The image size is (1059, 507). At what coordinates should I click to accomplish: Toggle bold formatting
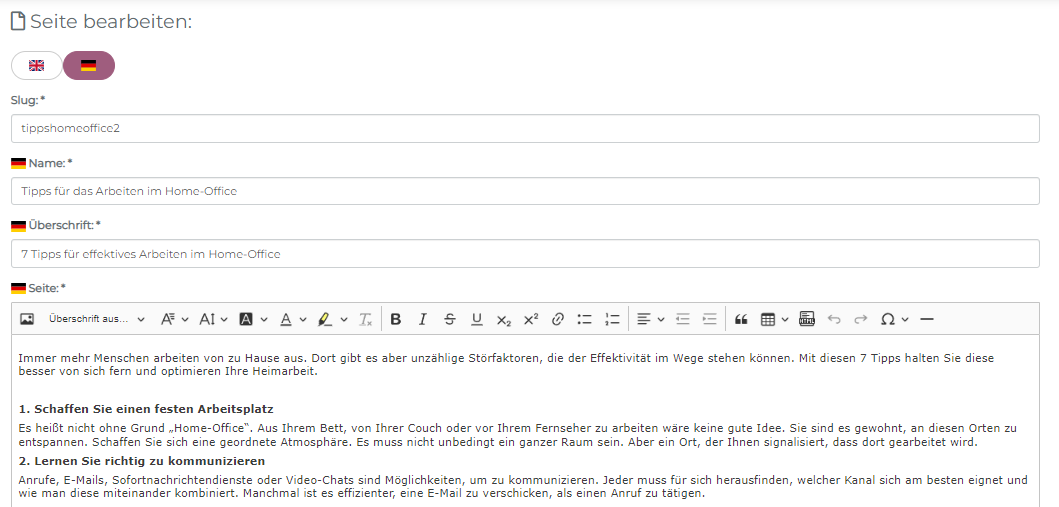pyautogui.click(x=396, y=319)
